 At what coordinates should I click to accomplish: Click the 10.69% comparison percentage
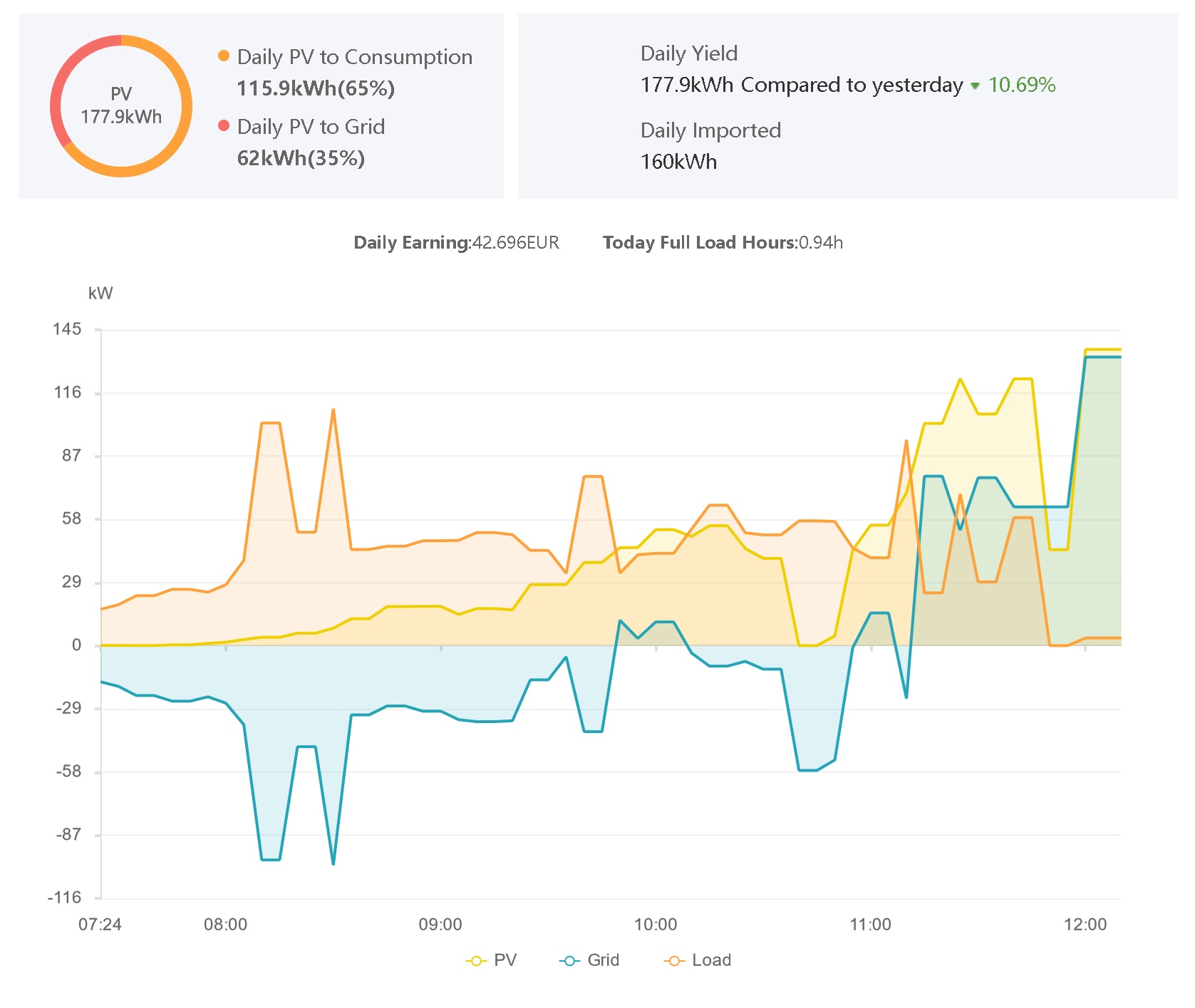pos(1021,85)
